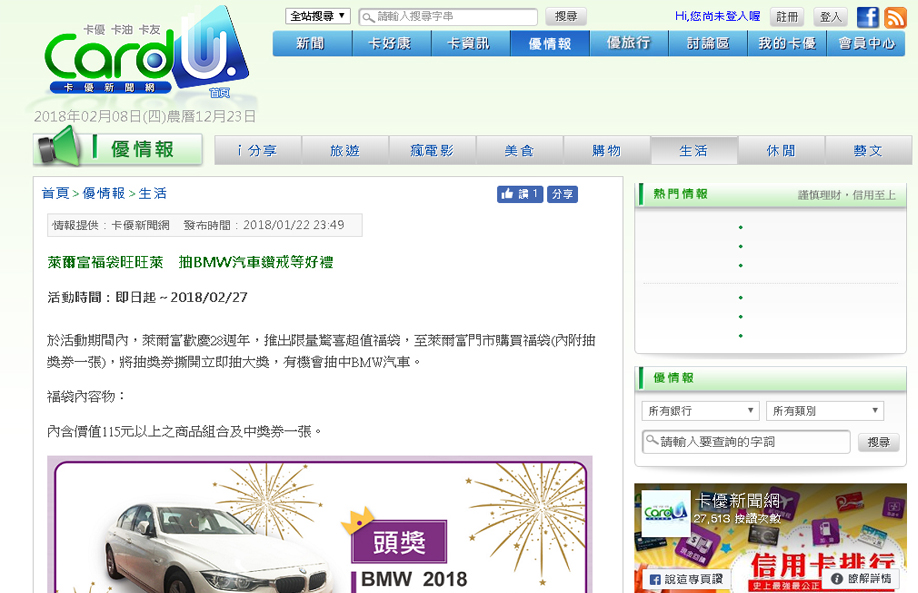Image resolution: width=918 pixels, height=593 pixels.
Task: Open the 卡好康 menu
Action: pos(392,43)
